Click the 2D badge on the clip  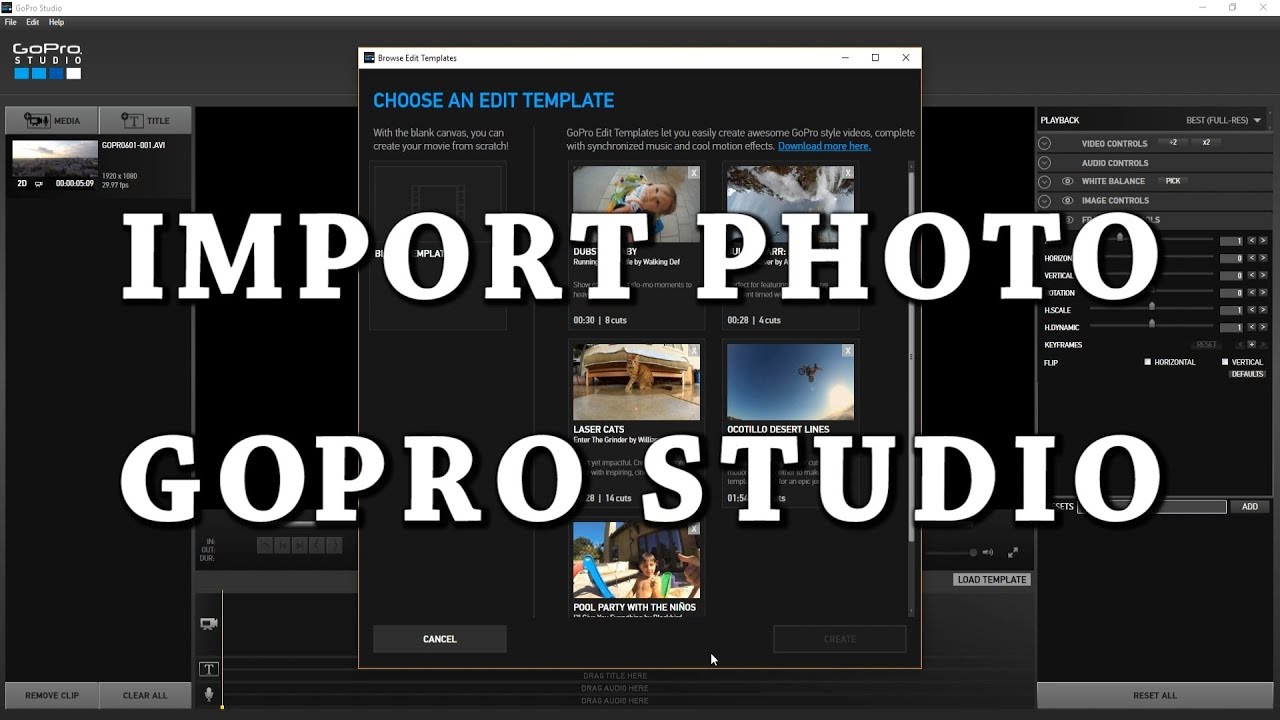[22, 183]
